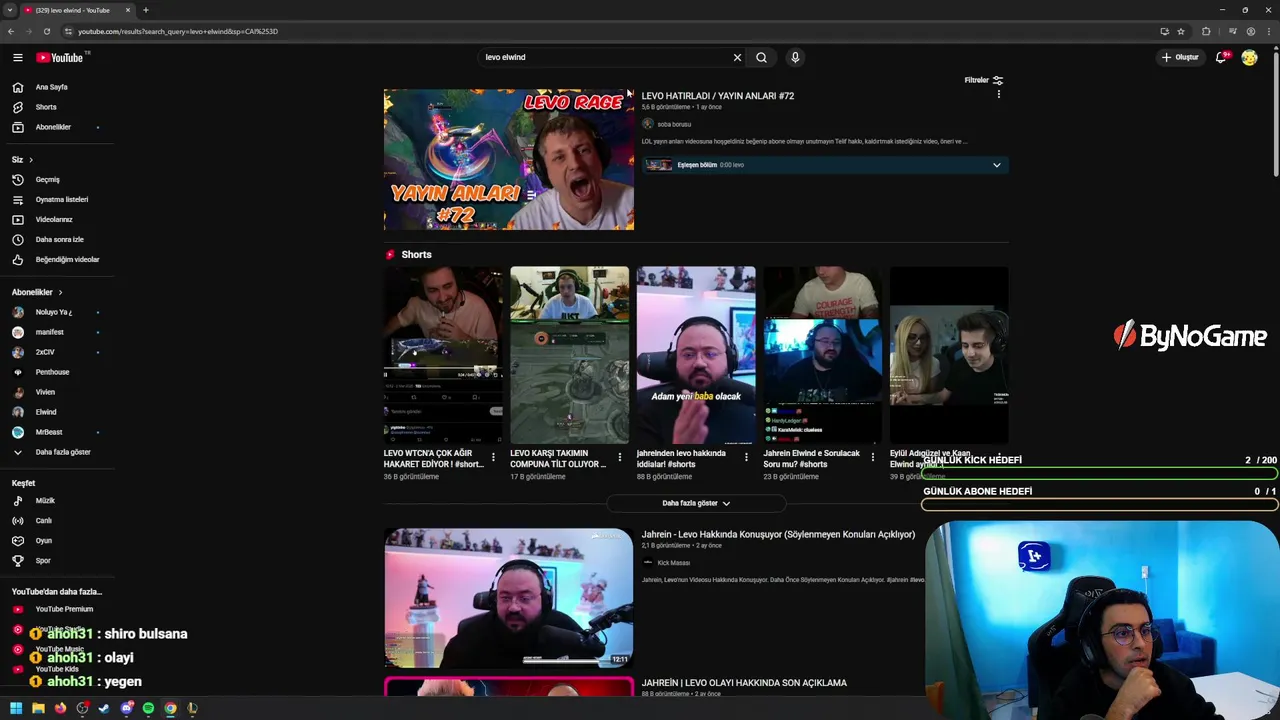
Task: Open the Jahrein - Levo Hakkında Konuşuyor title
Action: (x=778, y=534)
